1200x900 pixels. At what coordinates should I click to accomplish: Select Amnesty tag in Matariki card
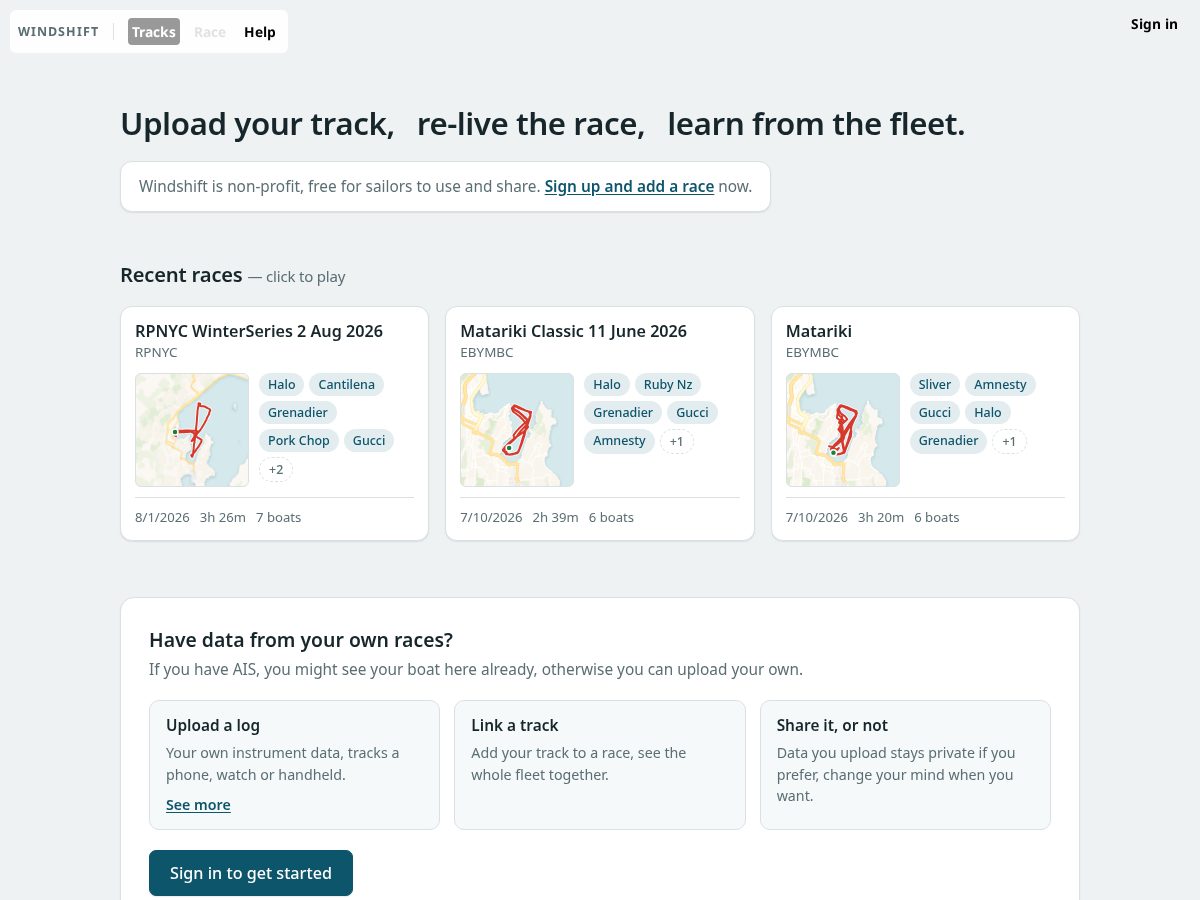pos(1000,385)
